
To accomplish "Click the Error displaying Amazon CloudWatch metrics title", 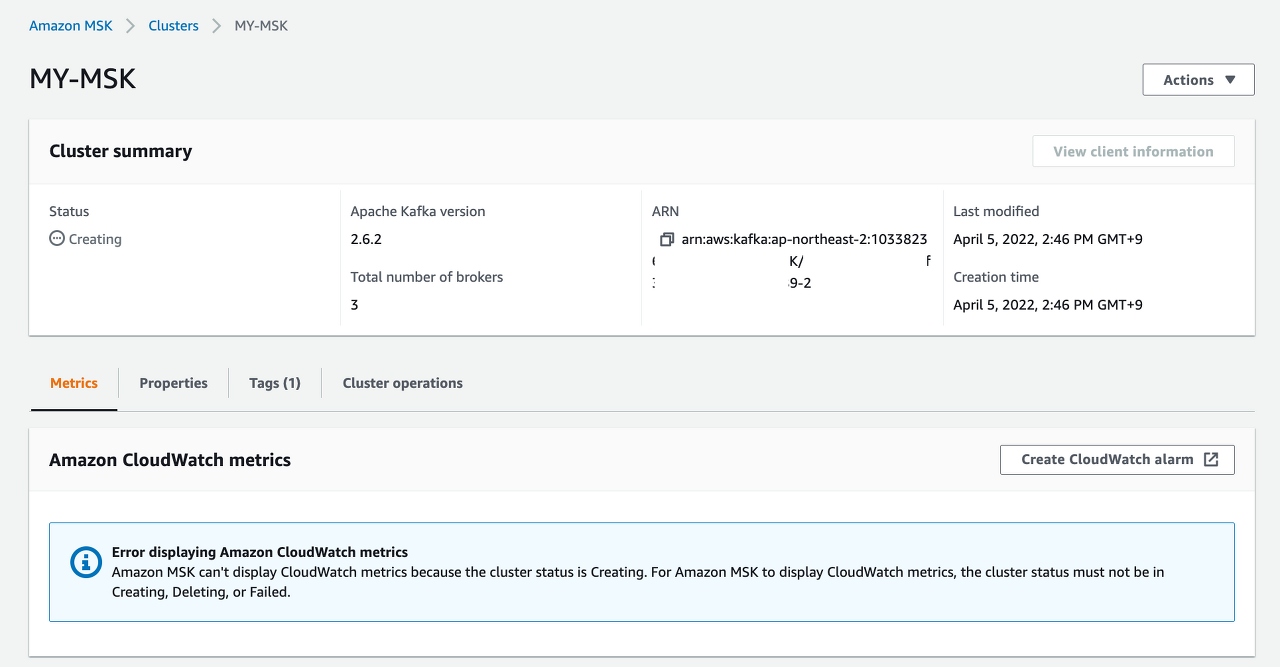I will tap(260, 552).
